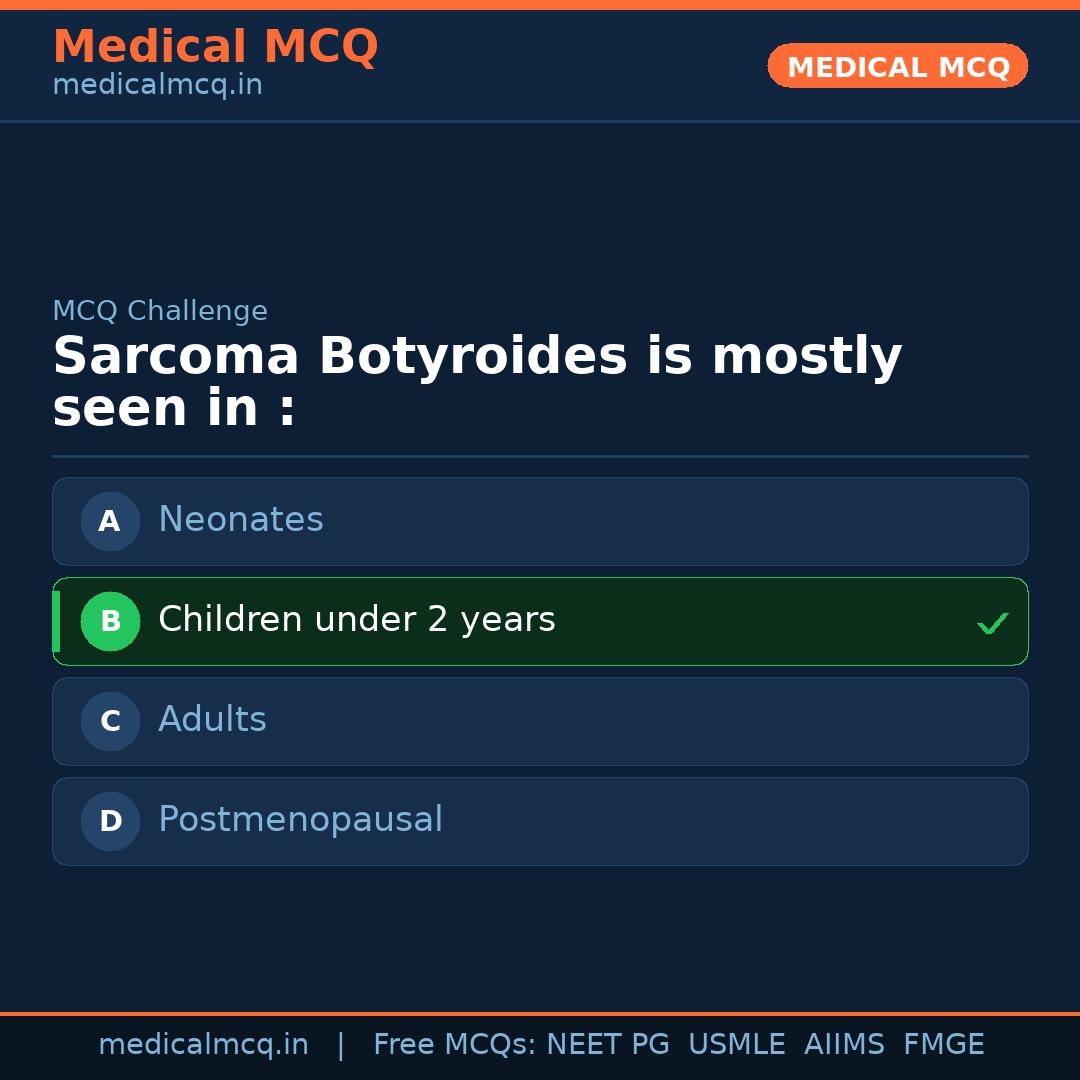Click the "MCQ Challenge" label
Screen dimensions: 1080x1080
pos(160,311)
